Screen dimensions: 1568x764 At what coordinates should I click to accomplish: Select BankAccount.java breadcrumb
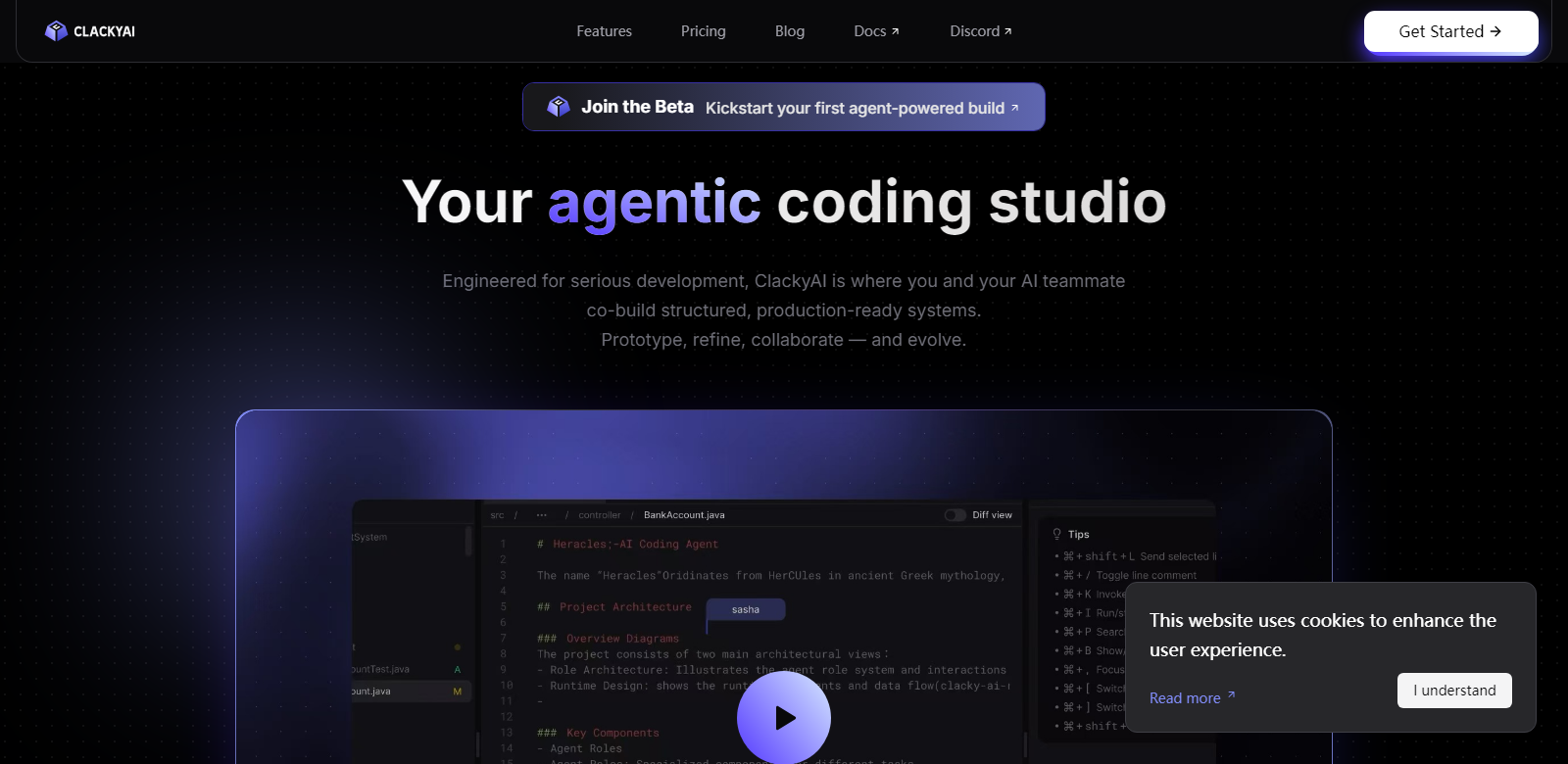(684, 515)
